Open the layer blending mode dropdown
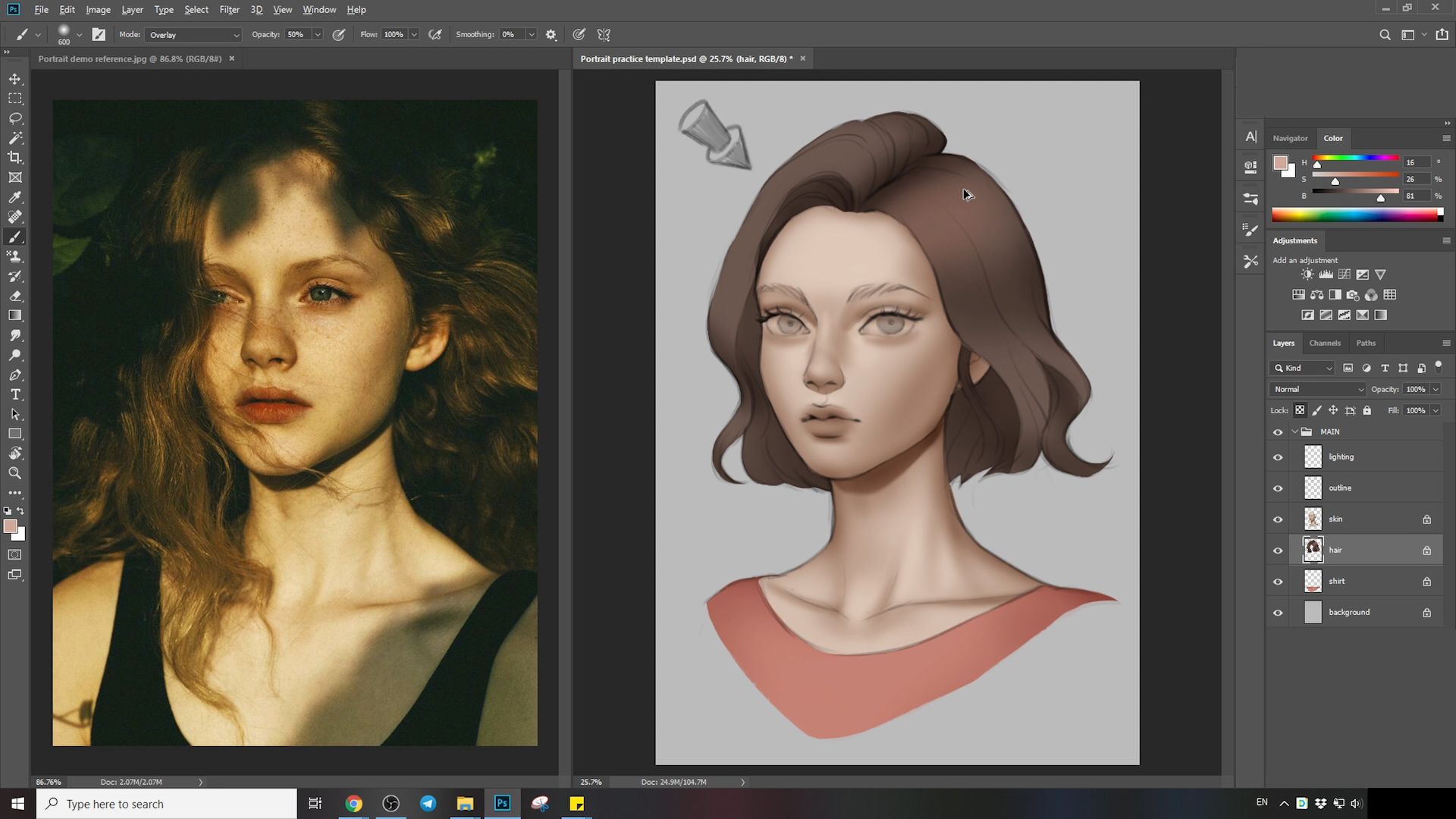This screenshot has height=819, width=1456. point(1316,389)
